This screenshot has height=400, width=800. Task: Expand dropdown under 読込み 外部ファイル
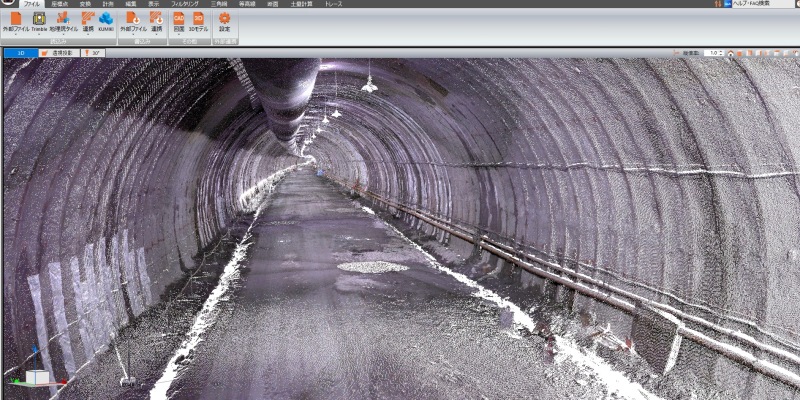click(x=16, y=35)
